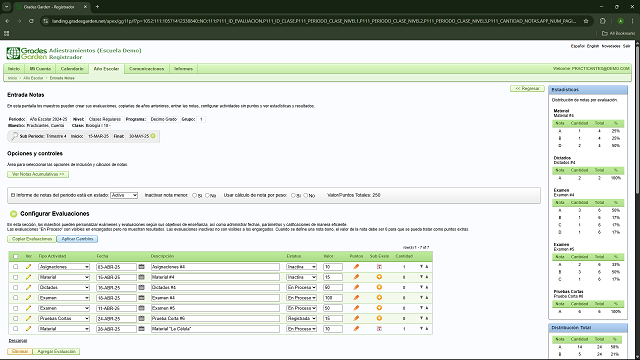Click the Sub Evals orange plus for Material #4

379,277
